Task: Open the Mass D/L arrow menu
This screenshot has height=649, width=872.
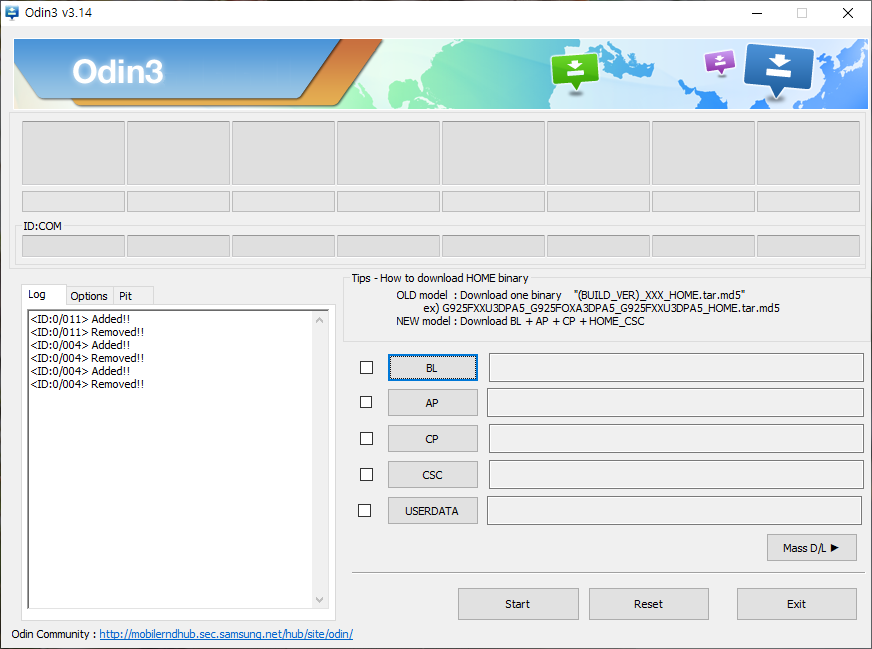Action: tap(811, 548)
